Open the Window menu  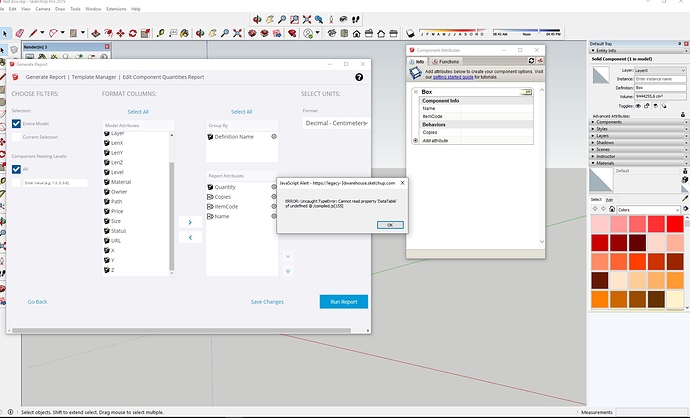coord(93,9)
